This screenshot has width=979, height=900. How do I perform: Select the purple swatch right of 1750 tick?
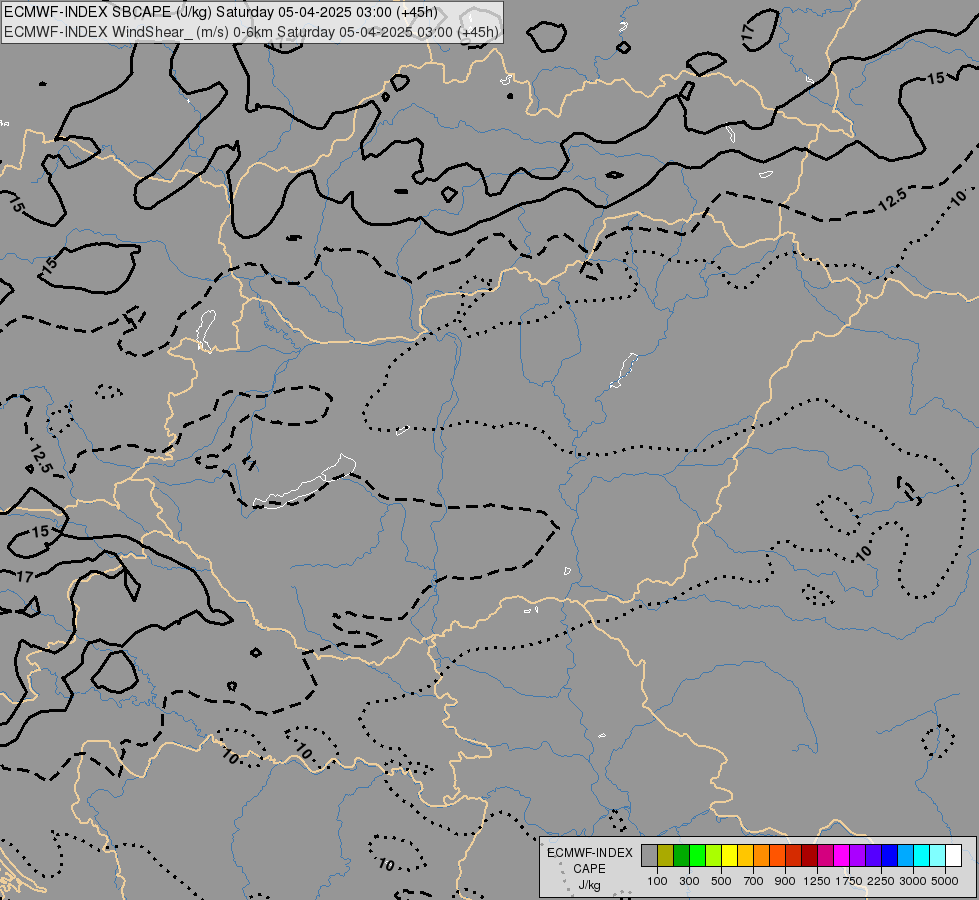(857, 856)
